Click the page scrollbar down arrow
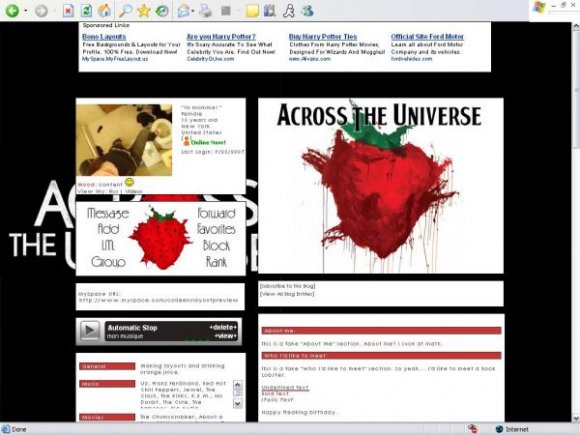580x435 pixels. click(576, 418)
